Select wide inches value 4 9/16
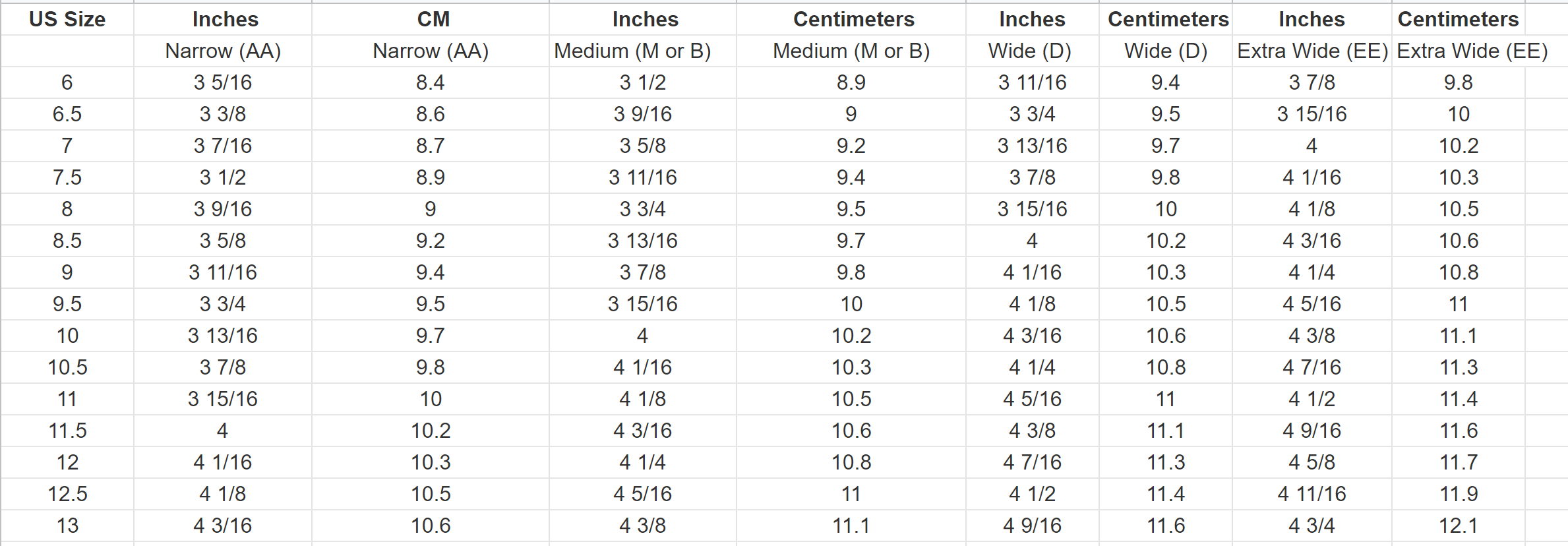 1033,526
